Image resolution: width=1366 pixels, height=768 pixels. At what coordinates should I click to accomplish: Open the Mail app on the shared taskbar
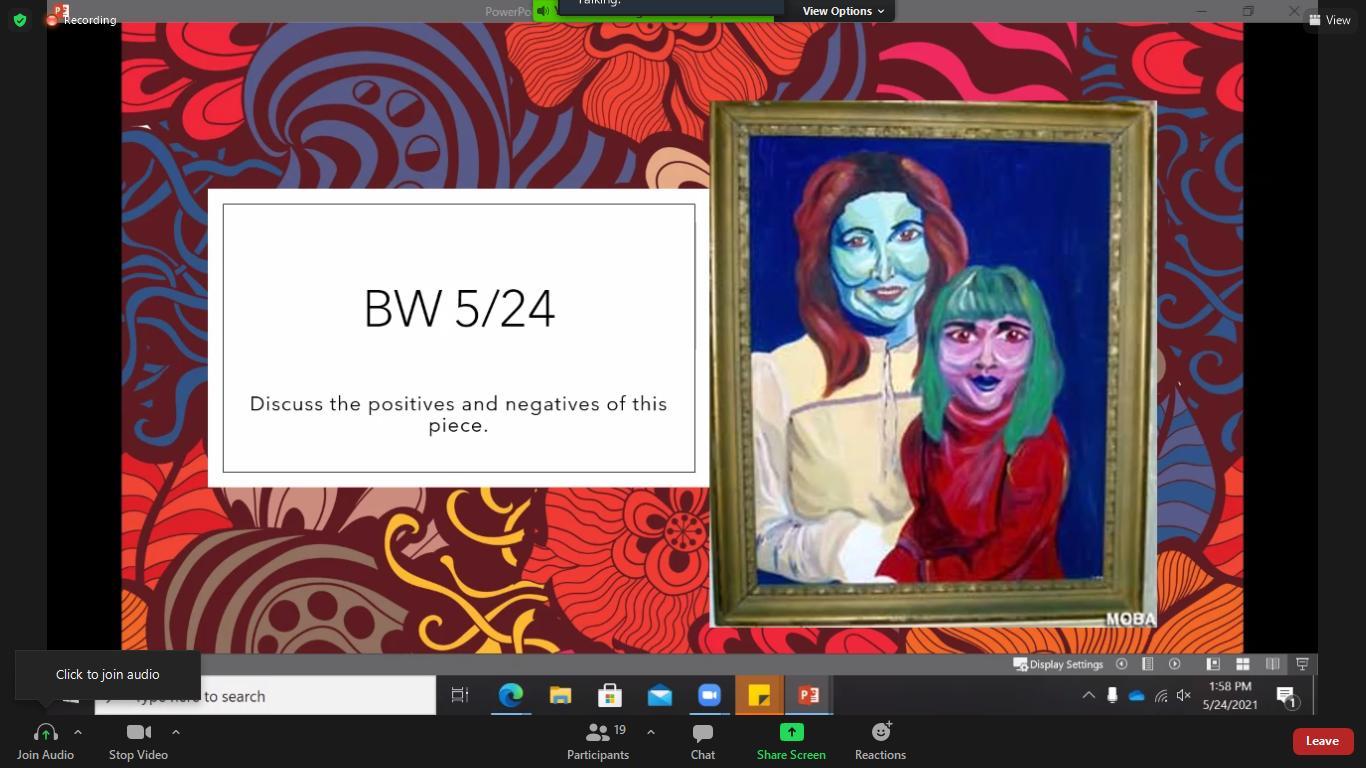[x=659, y=695]
